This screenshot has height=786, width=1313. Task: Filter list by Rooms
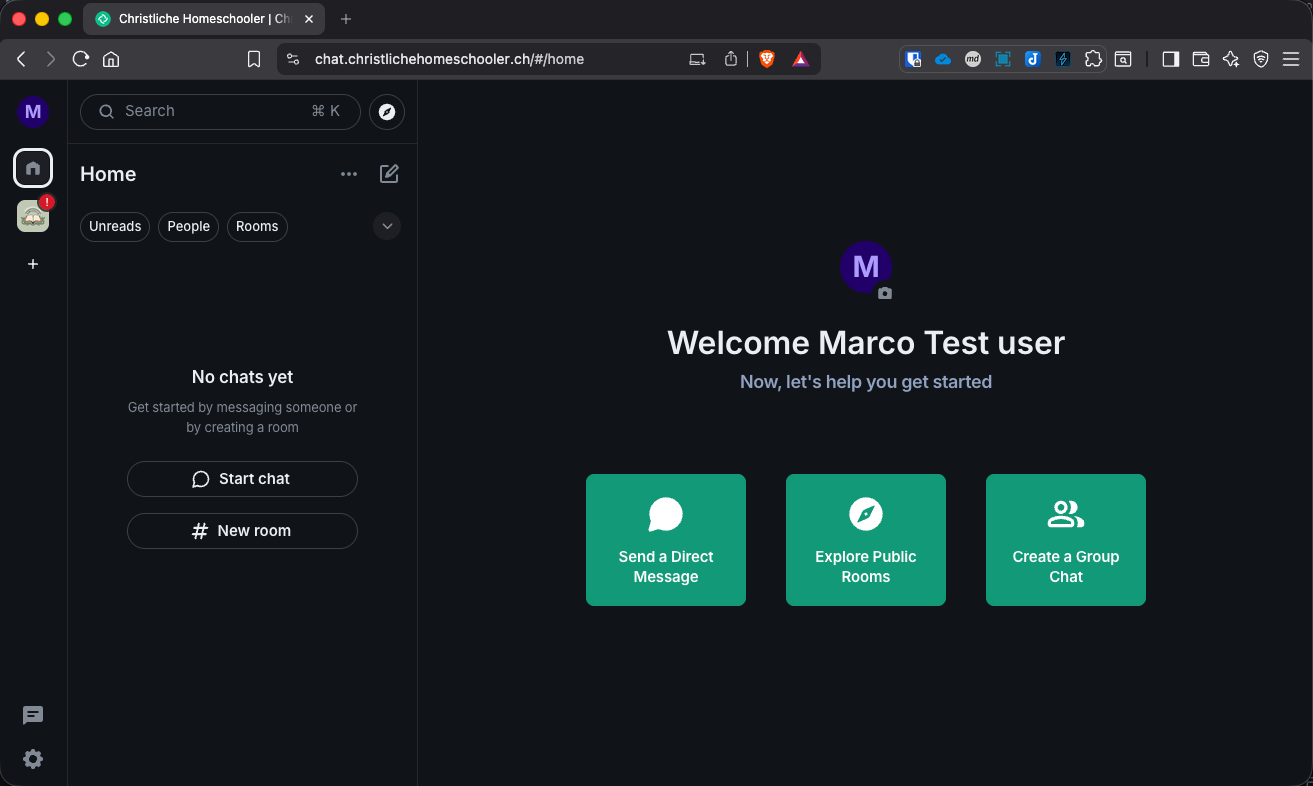[257, 227]
